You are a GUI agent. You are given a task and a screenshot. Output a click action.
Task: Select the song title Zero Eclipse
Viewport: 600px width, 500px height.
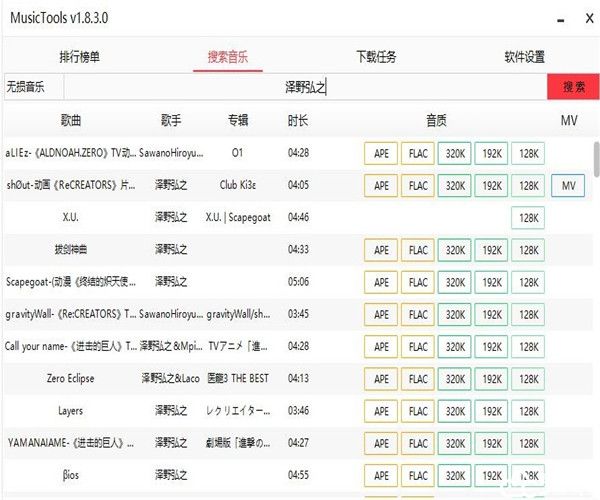pyautogui.click(x=70, y=378)
